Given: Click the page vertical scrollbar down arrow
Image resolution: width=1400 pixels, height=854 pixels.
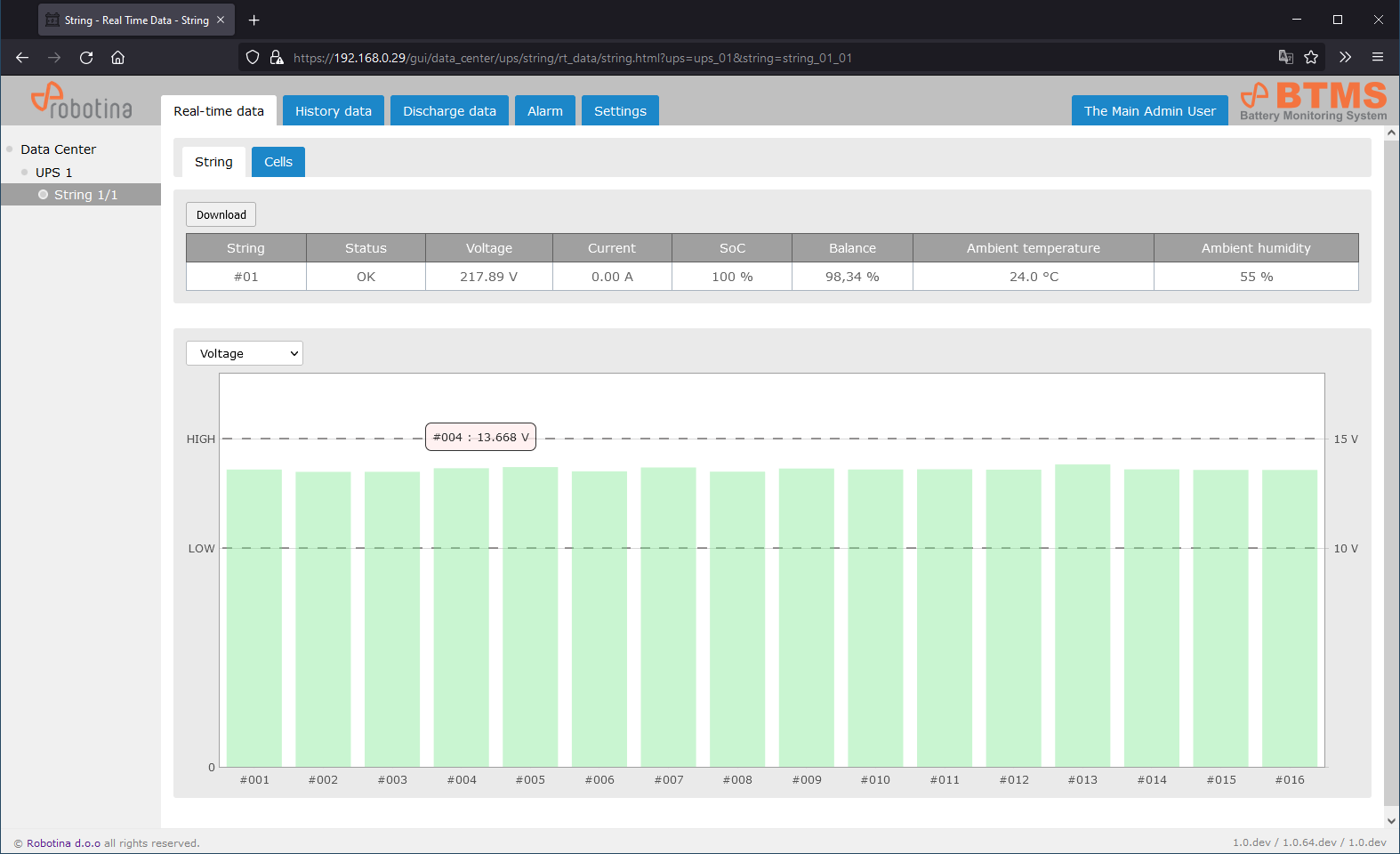Looking at the screenshot, I should pos(1391,821).
